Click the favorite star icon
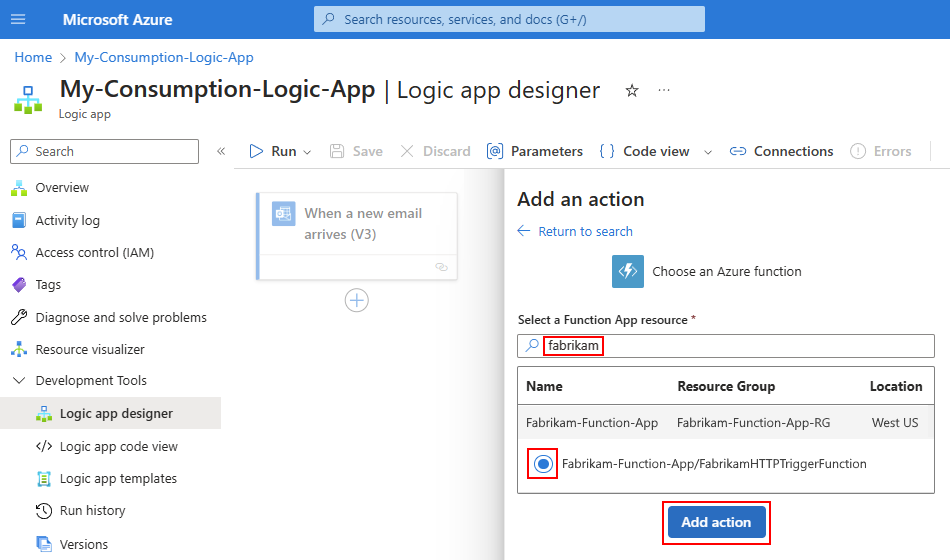The width and height of the screenshot is (950, 560). click(x=632, y=91)
